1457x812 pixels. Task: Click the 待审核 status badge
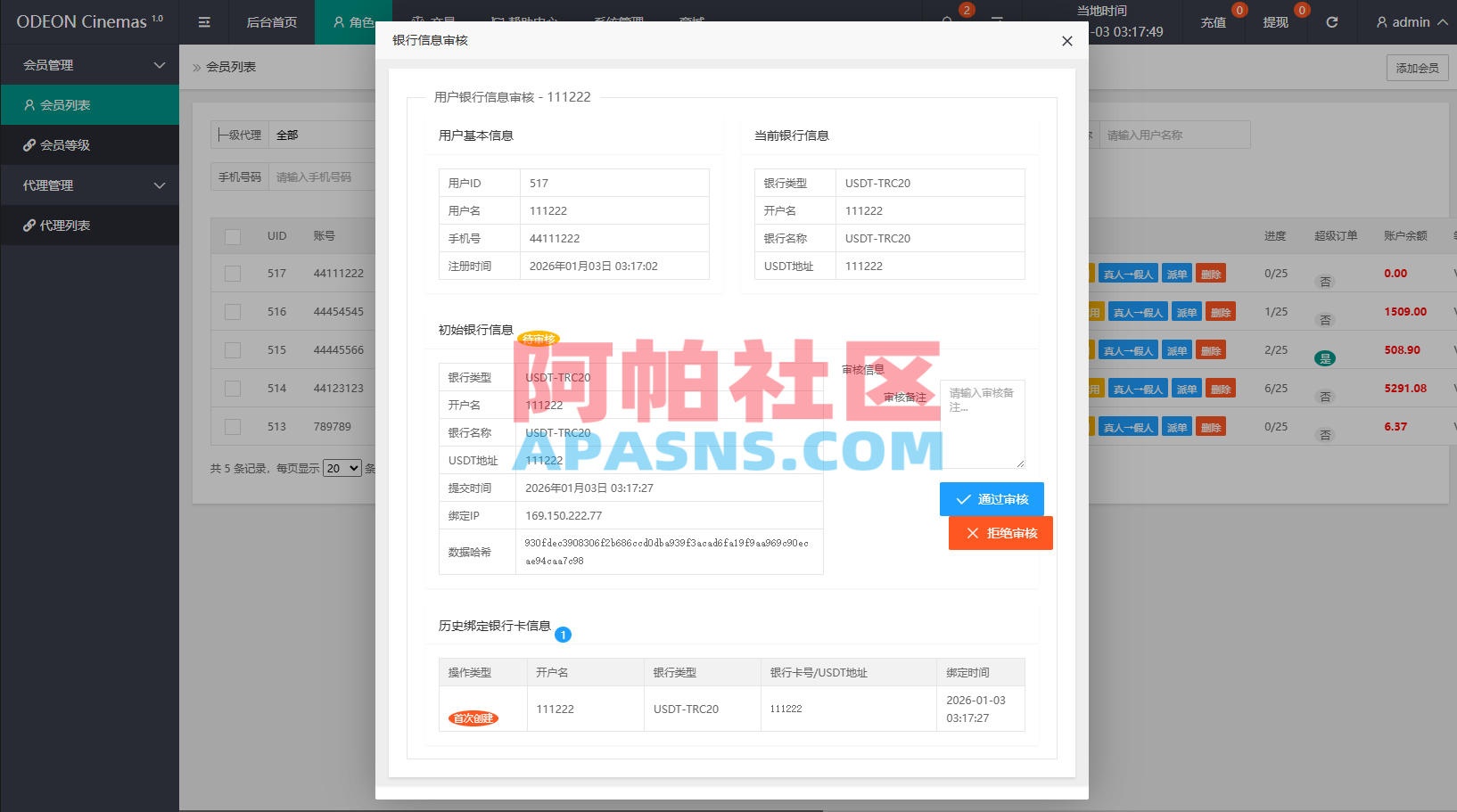click(x=539, y=339)
